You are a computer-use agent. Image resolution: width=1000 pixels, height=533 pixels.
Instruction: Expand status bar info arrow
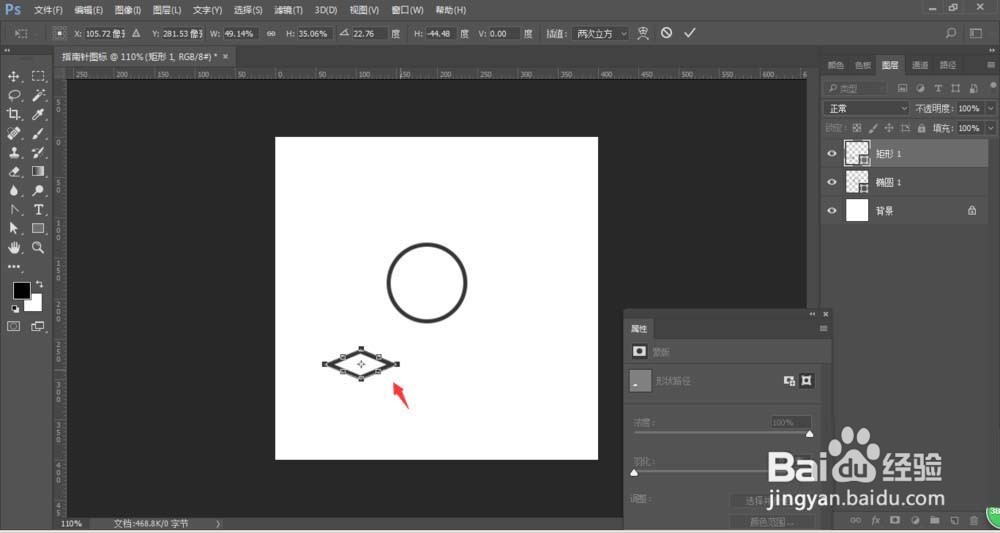point(218,523)
